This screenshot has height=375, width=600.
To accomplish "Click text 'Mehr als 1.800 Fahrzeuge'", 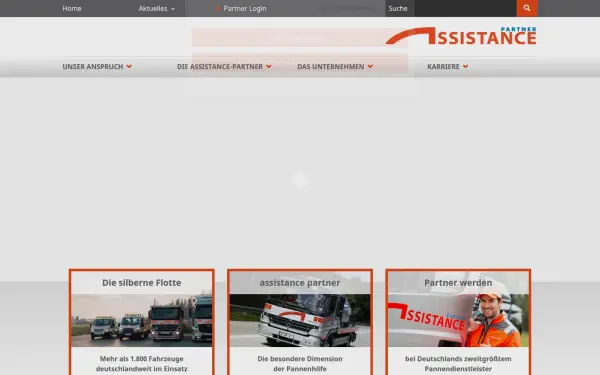I will coord(142,359).
